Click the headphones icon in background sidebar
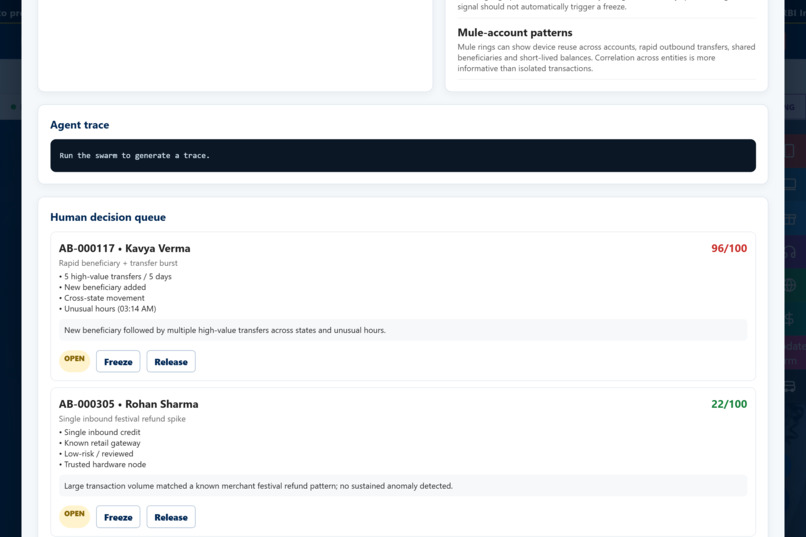Image resolution: width=806 pixels, height=537 pixels. coord(790,252)
